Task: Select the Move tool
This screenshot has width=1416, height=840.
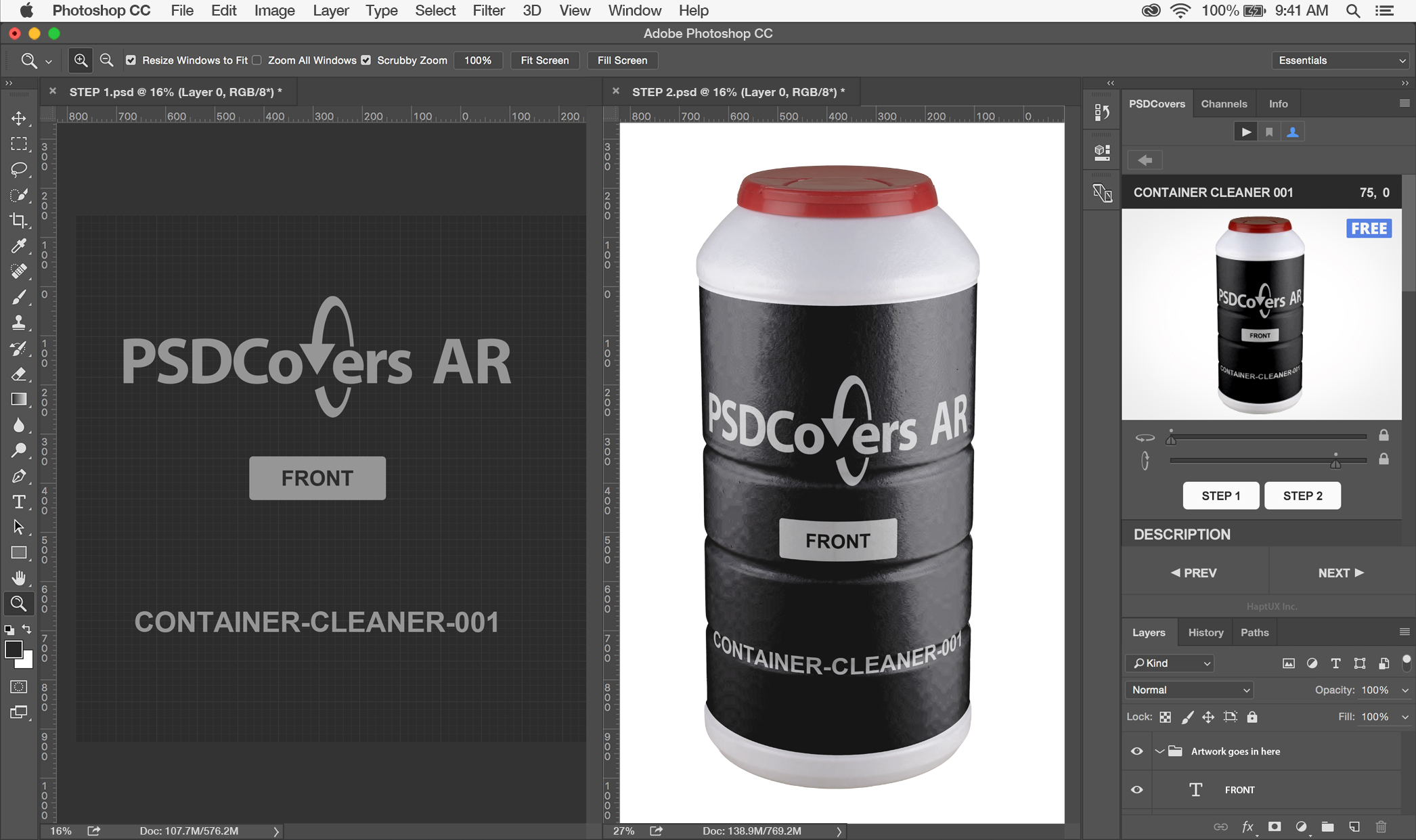Action: point(19,118)
